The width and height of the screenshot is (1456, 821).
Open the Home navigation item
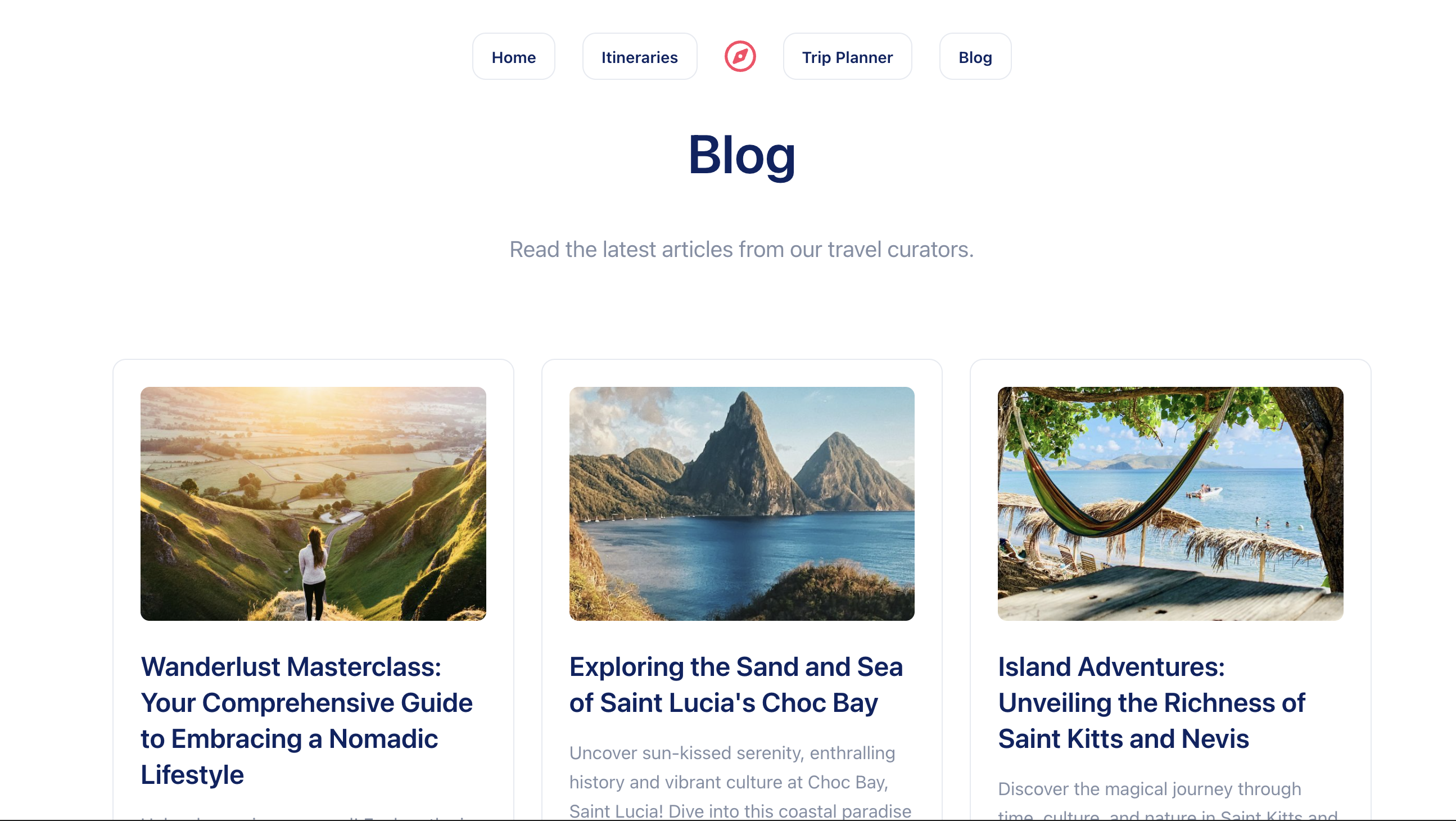[x=513, y=57]
